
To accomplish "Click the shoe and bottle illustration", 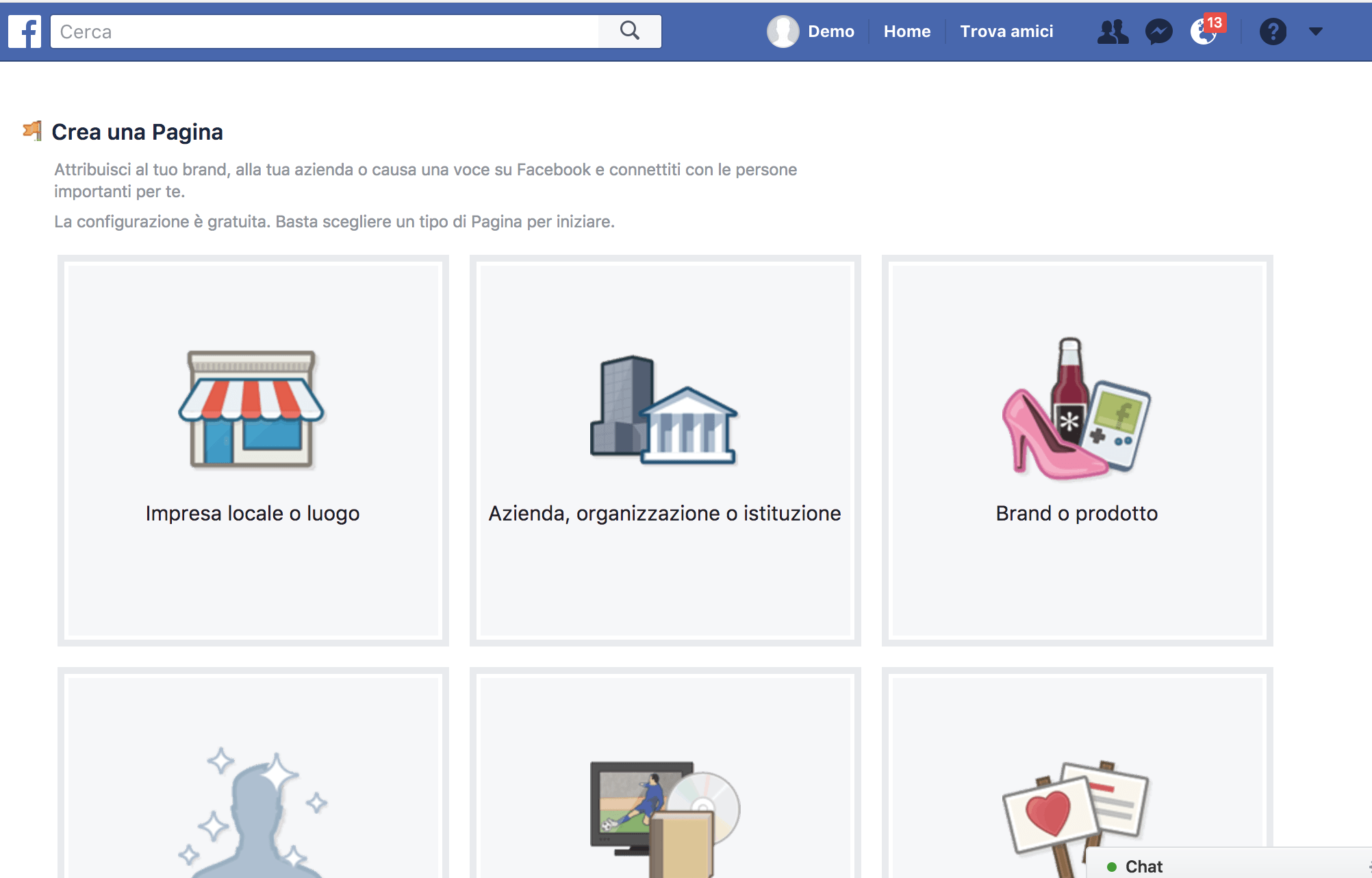I will [x=1076, y=409].
